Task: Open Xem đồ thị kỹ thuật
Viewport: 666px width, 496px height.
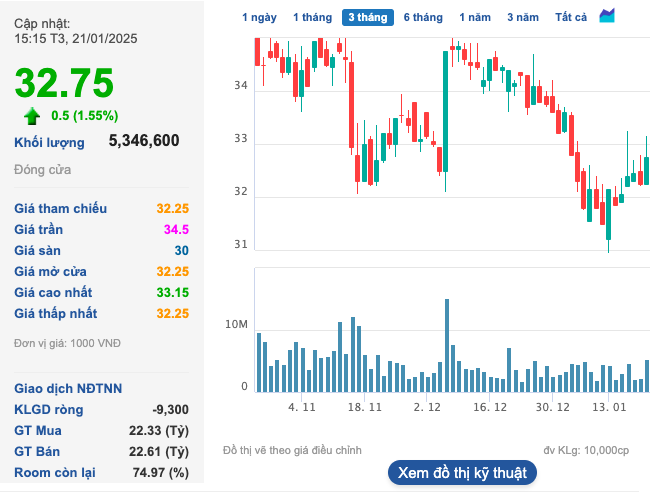Action: [x=462, y=472]
